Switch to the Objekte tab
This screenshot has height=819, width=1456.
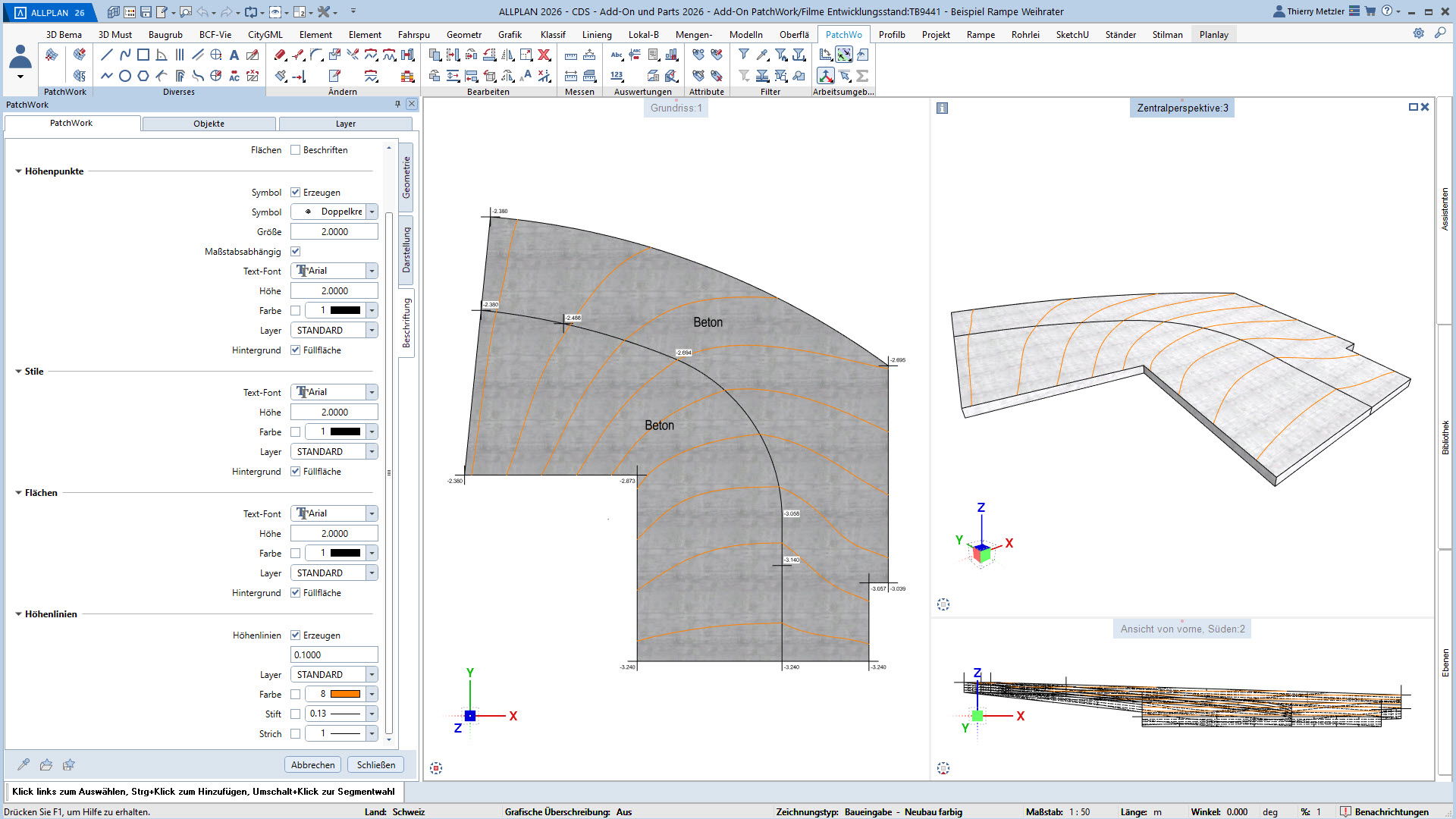pyautogui.click(x=209, y=124)
